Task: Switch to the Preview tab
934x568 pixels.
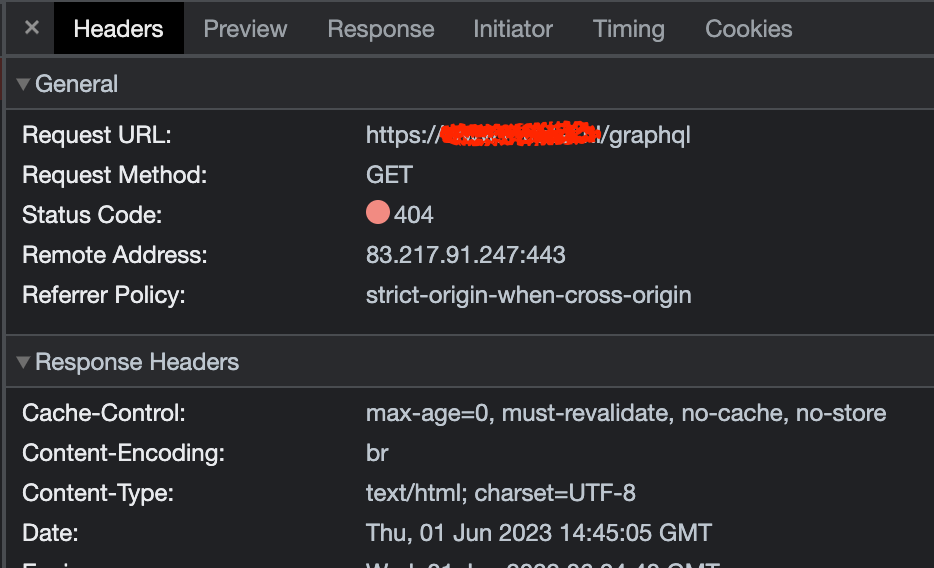Action: [245, 29]
